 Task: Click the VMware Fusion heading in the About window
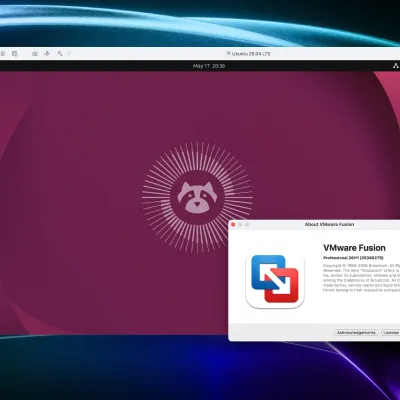354,248
